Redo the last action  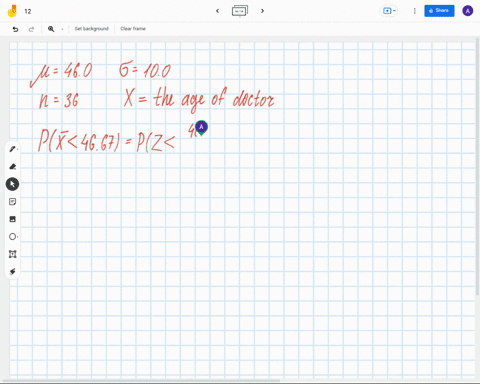point(31,29)
